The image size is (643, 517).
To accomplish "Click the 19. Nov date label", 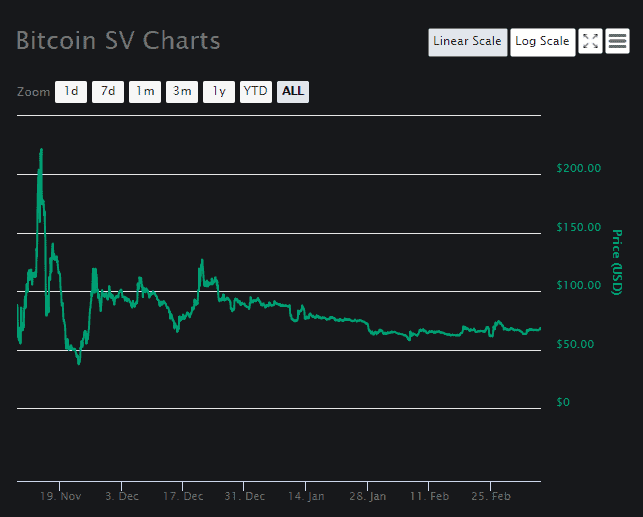I will coord(60,497).
